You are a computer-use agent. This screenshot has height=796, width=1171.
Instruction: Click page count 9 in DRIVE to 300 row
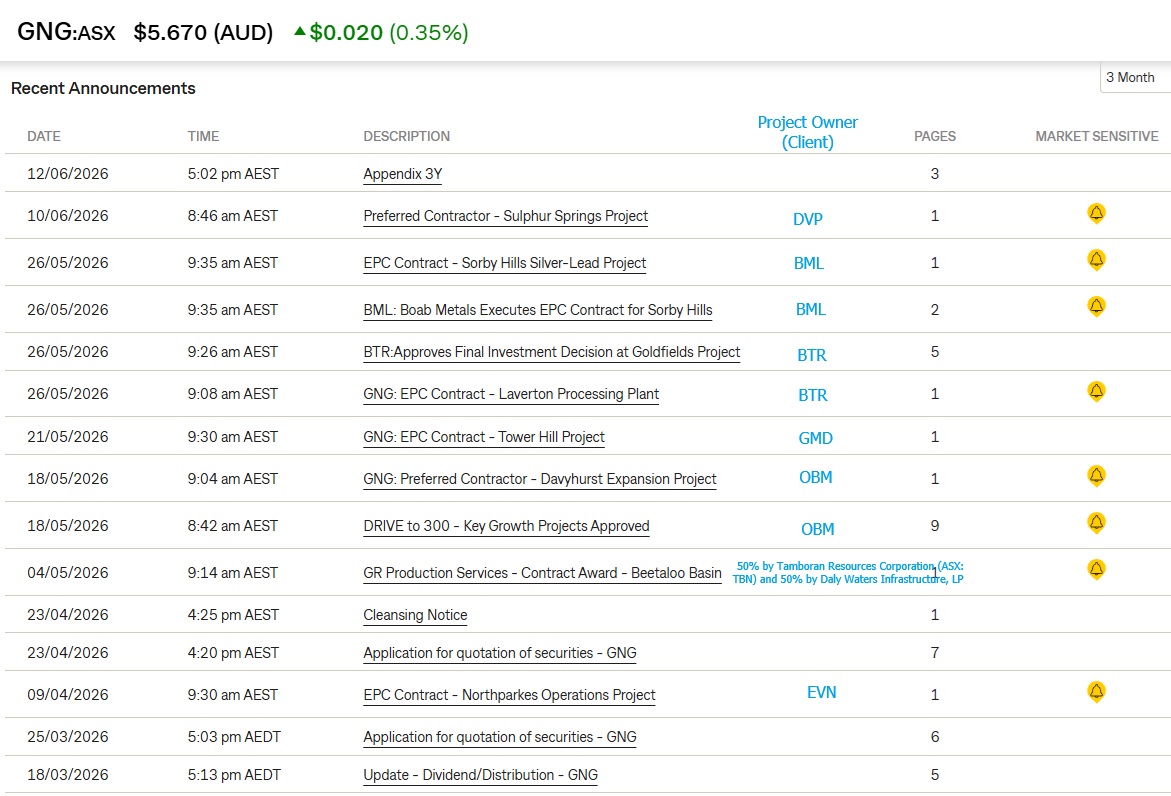935,526
